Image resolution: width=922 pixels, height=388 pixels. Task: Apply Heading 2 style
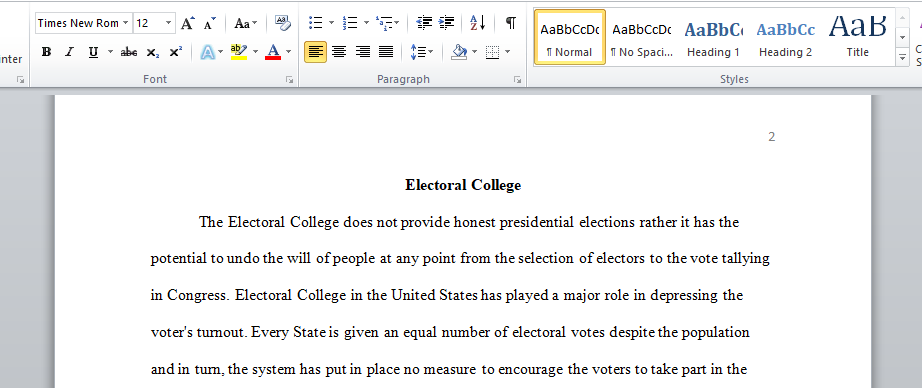pos(786,37)
